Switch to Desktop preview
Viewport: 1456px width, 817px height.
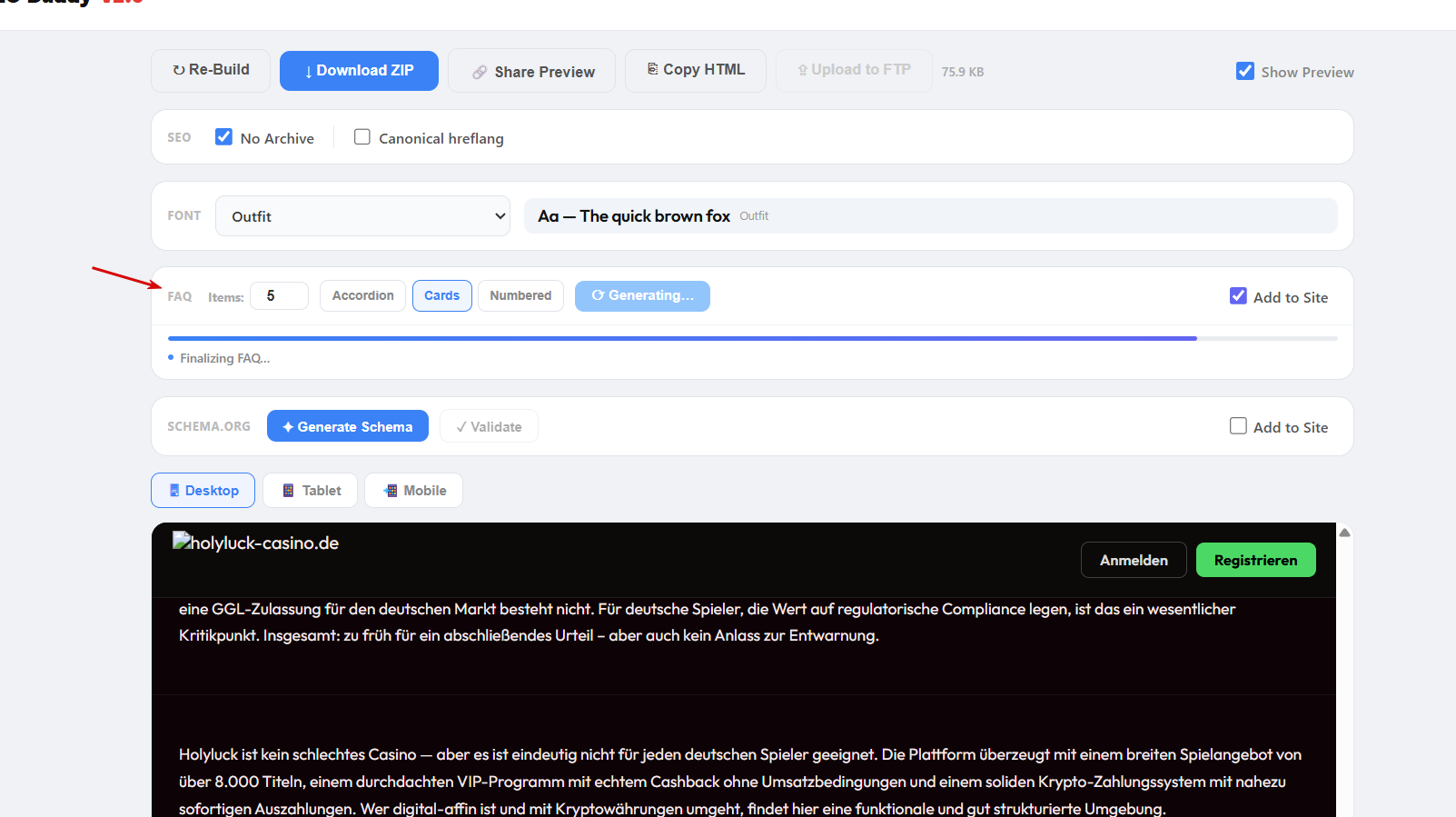click(x=203, y=491)
